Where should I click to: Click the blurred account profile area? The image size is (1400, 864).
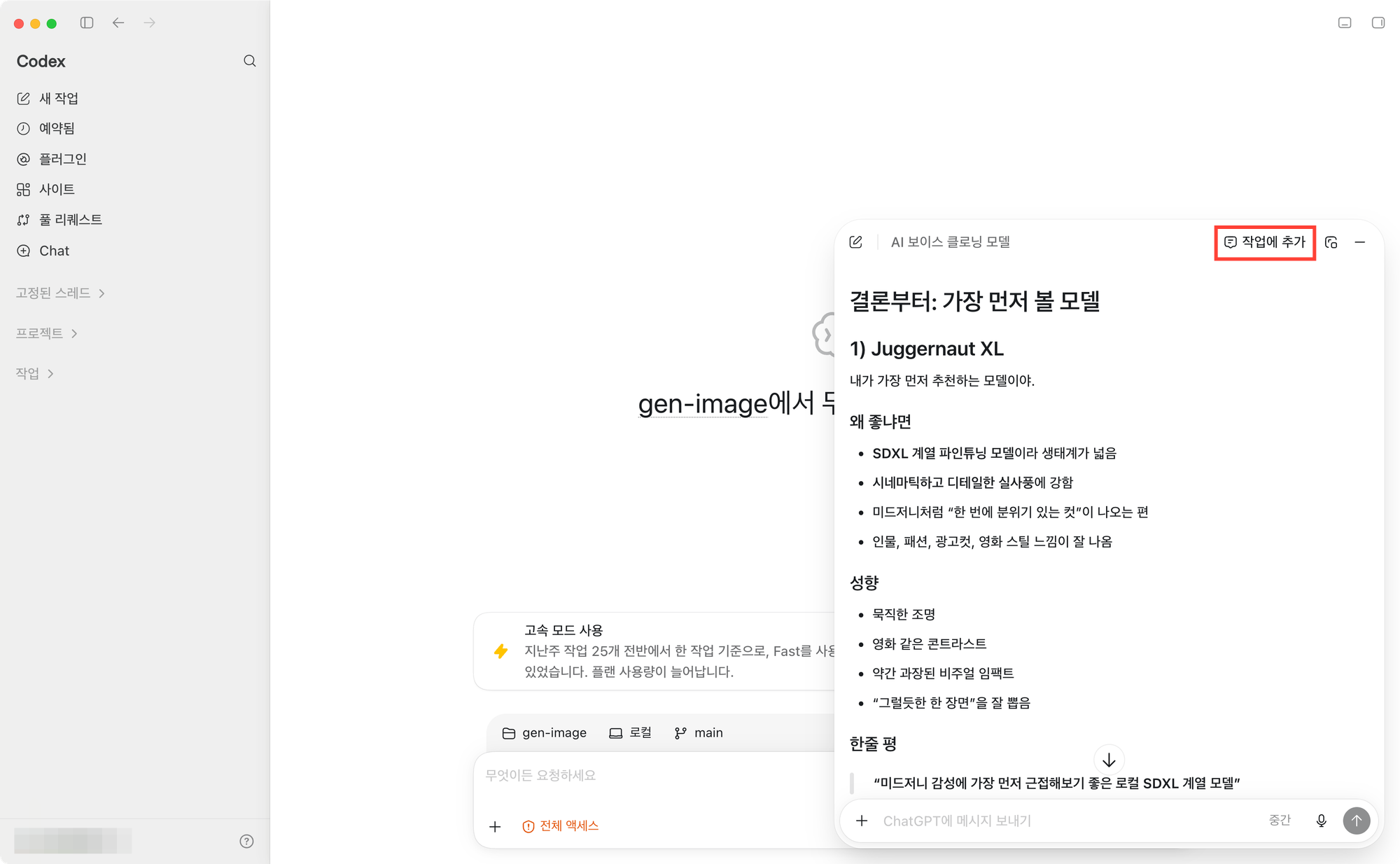[x=73, y=840]
